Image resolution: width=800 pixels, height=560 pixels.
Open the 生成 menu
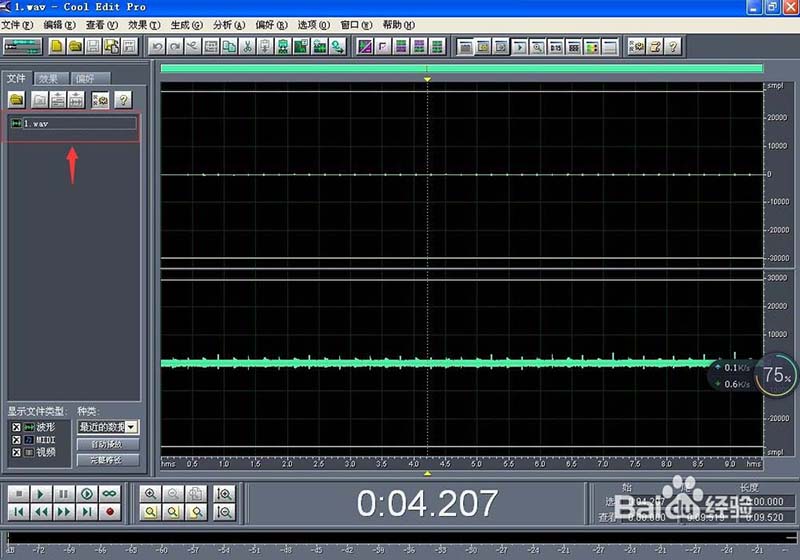186,24
